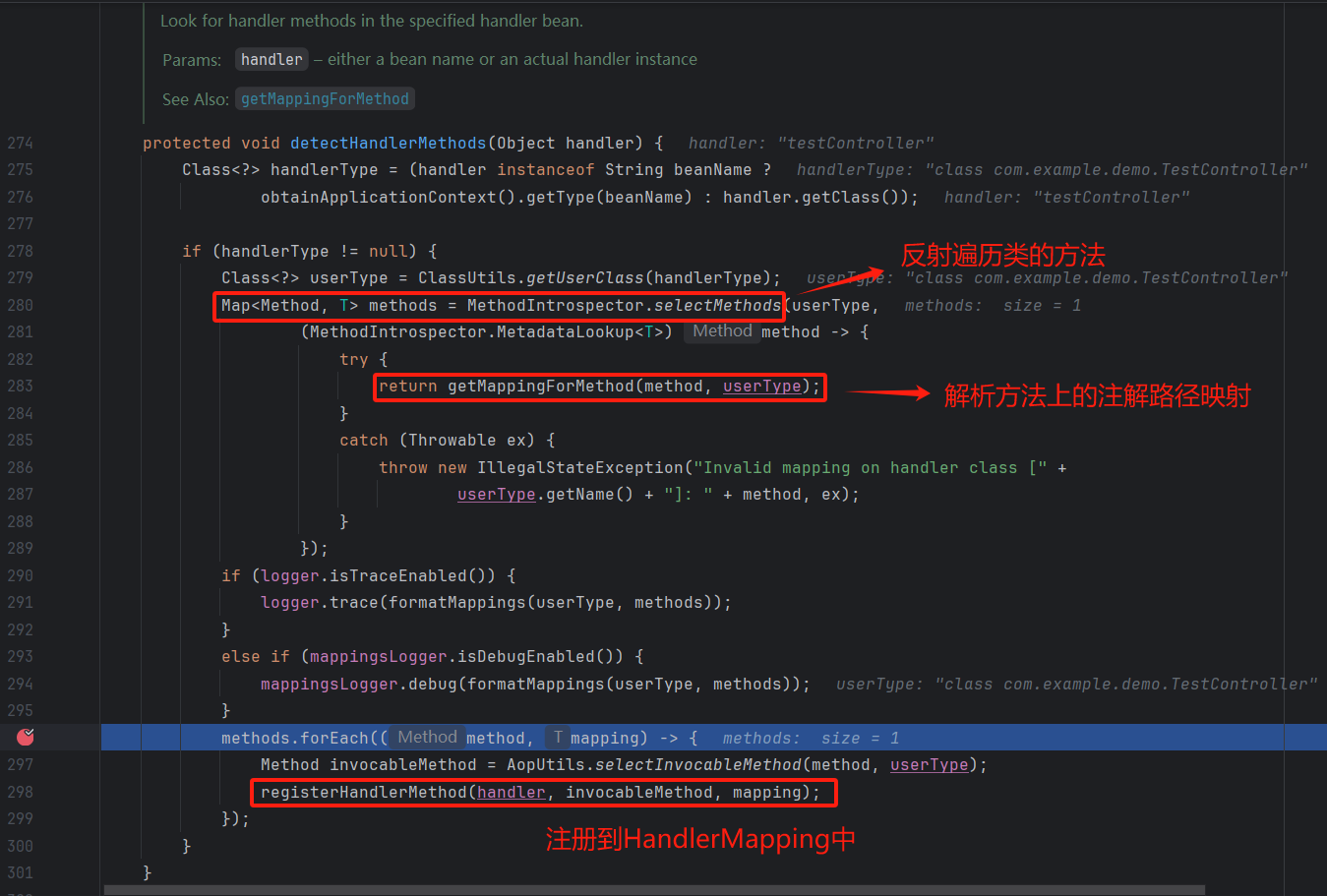Click the detectHandlerMethods method name

click(x=388, y=144)
